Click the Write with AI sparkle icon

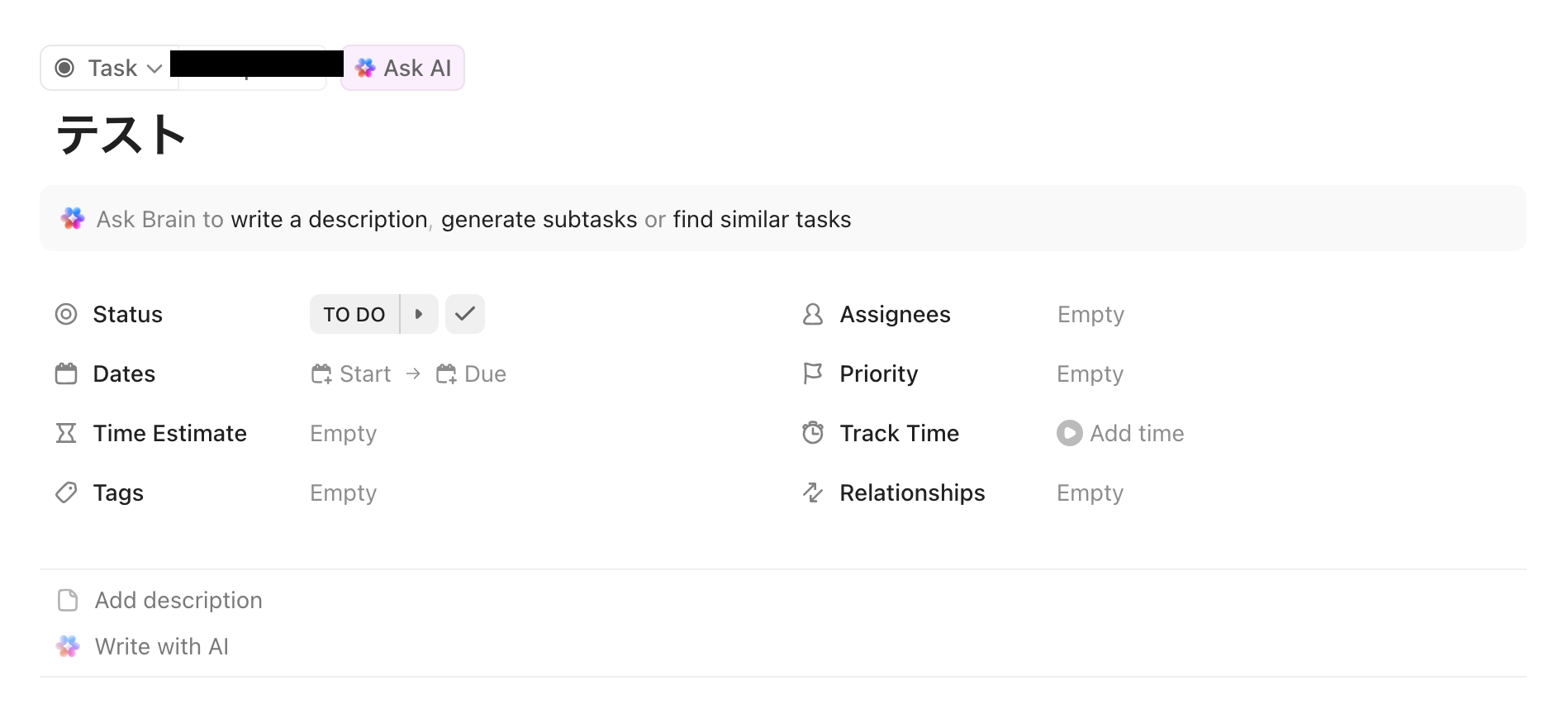click(x=68, y=646)
